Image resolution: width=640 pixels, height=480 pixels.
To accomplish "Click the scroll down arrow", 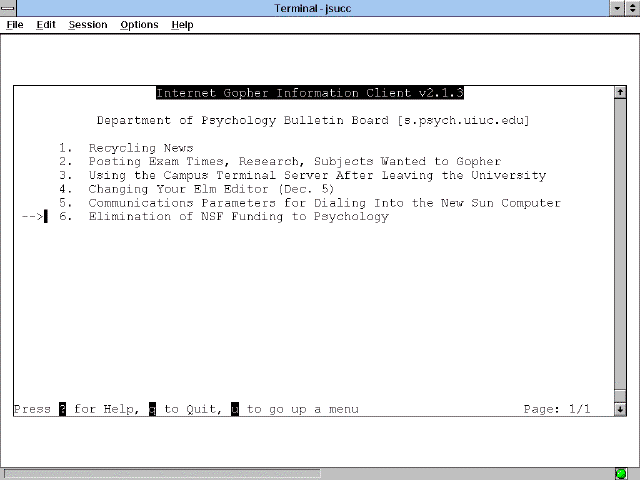I will coord(620,409).
